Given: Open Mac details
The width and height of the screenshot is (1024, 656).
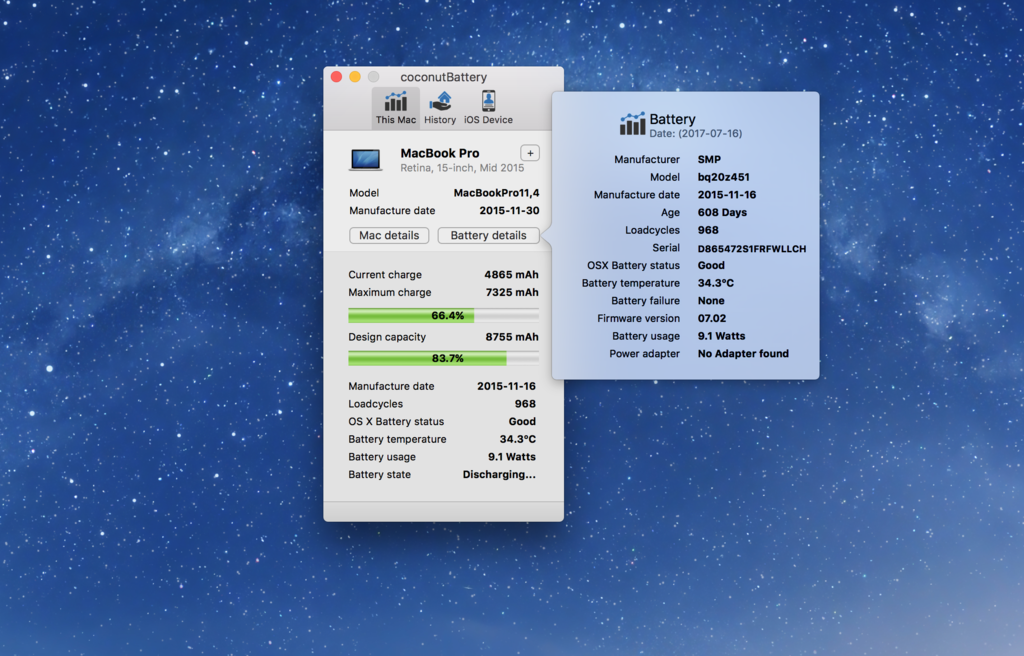Looking at the screenshot, I should pyautogui.click(x=389, y=235).
